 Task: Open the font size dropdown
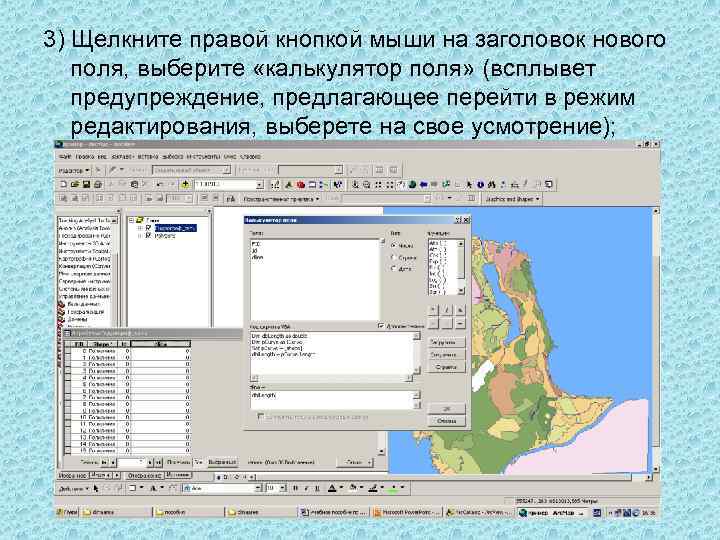(282, 488)
